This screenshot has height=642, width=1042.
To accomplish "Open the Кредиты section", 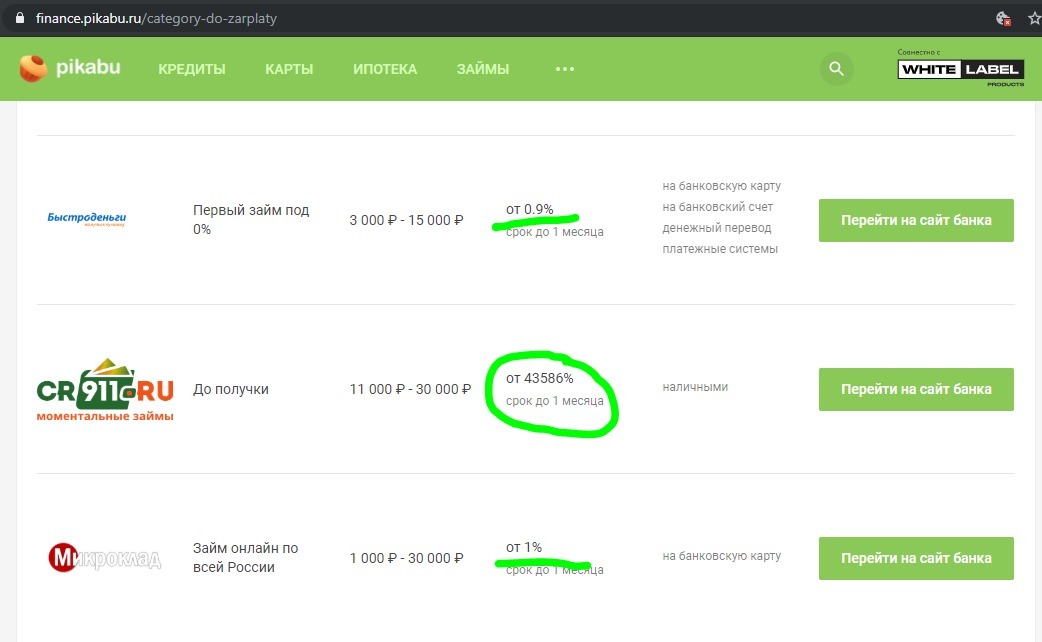I will pos(192,69).
